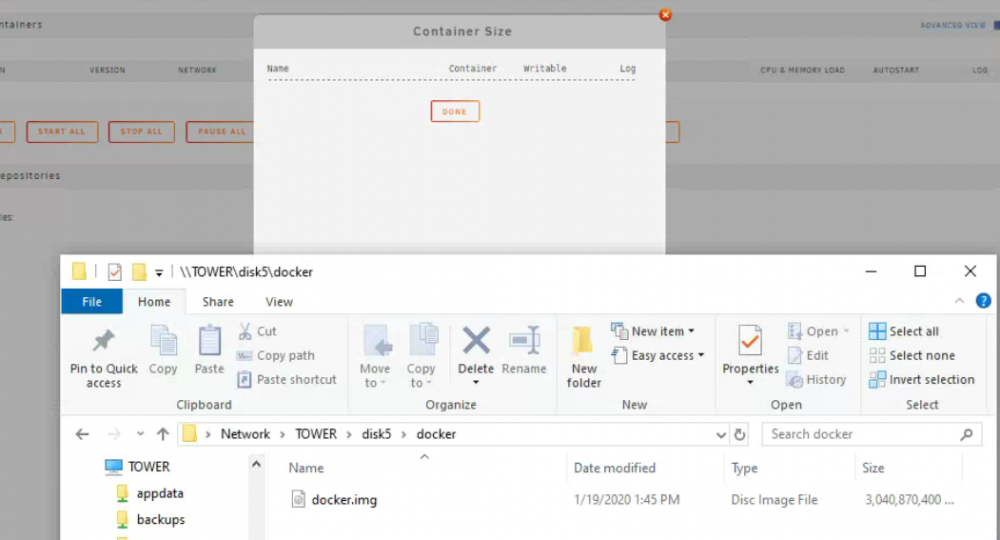1000x540 pixels.
Task: Click Invert selection in ribbon
Action: (x=922, y=380)
